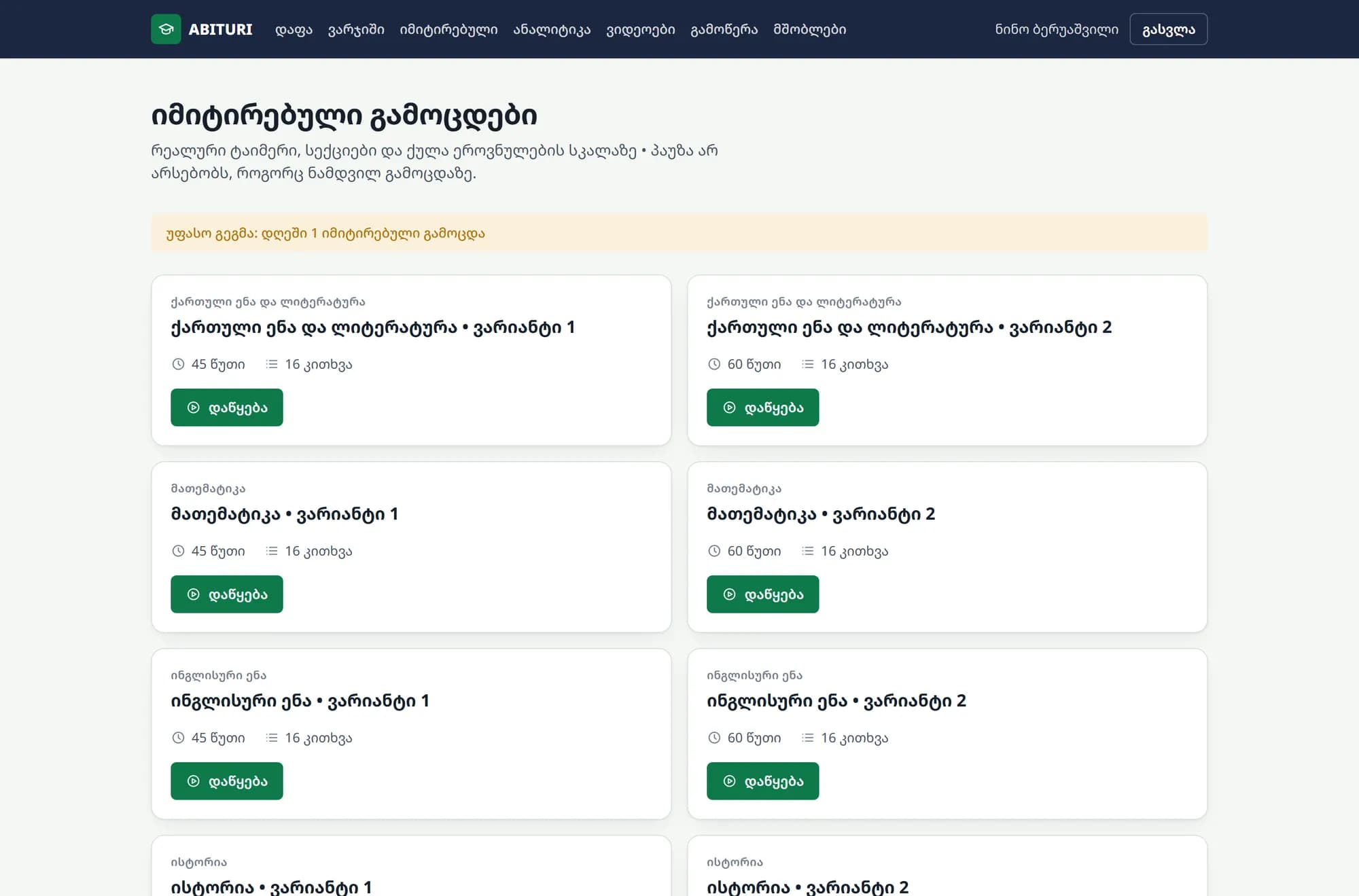The width and height of the screenshot is (1359, 896).
Task: Click clock icon in მათემატიკა ვარიანტი 1 card
Action: coord(178,551)
